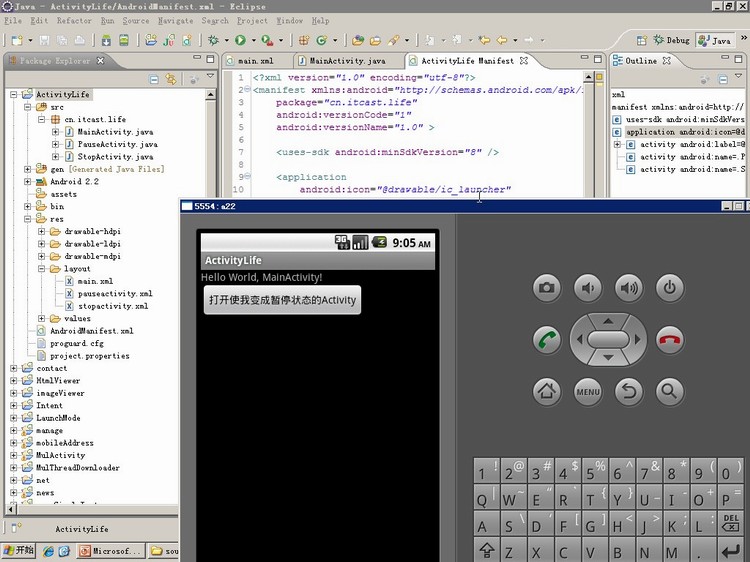This screenshot has width=750, height=562.
Task: Expand activity android:label node in Outline
Action: click(x=617, y=144)
